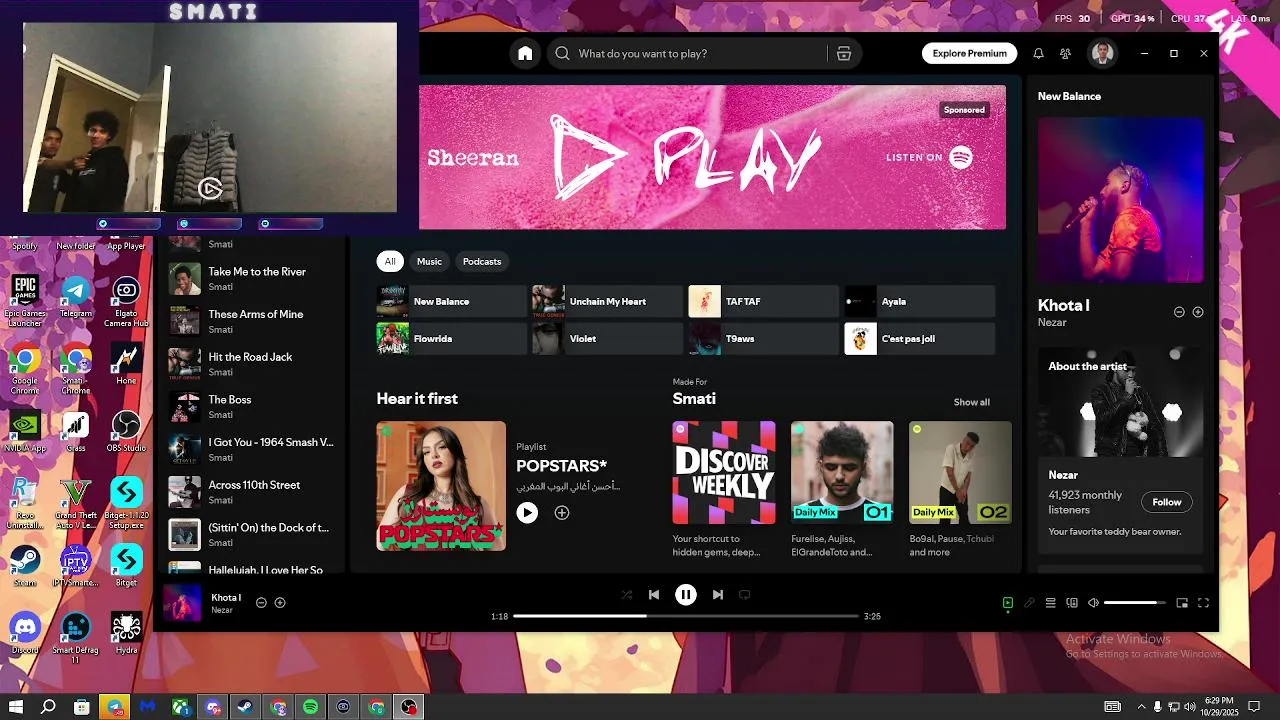Viewport: 1280px width, 720px height.
Task: Open the Ayala shortcut tile
Action: point(920,301)
